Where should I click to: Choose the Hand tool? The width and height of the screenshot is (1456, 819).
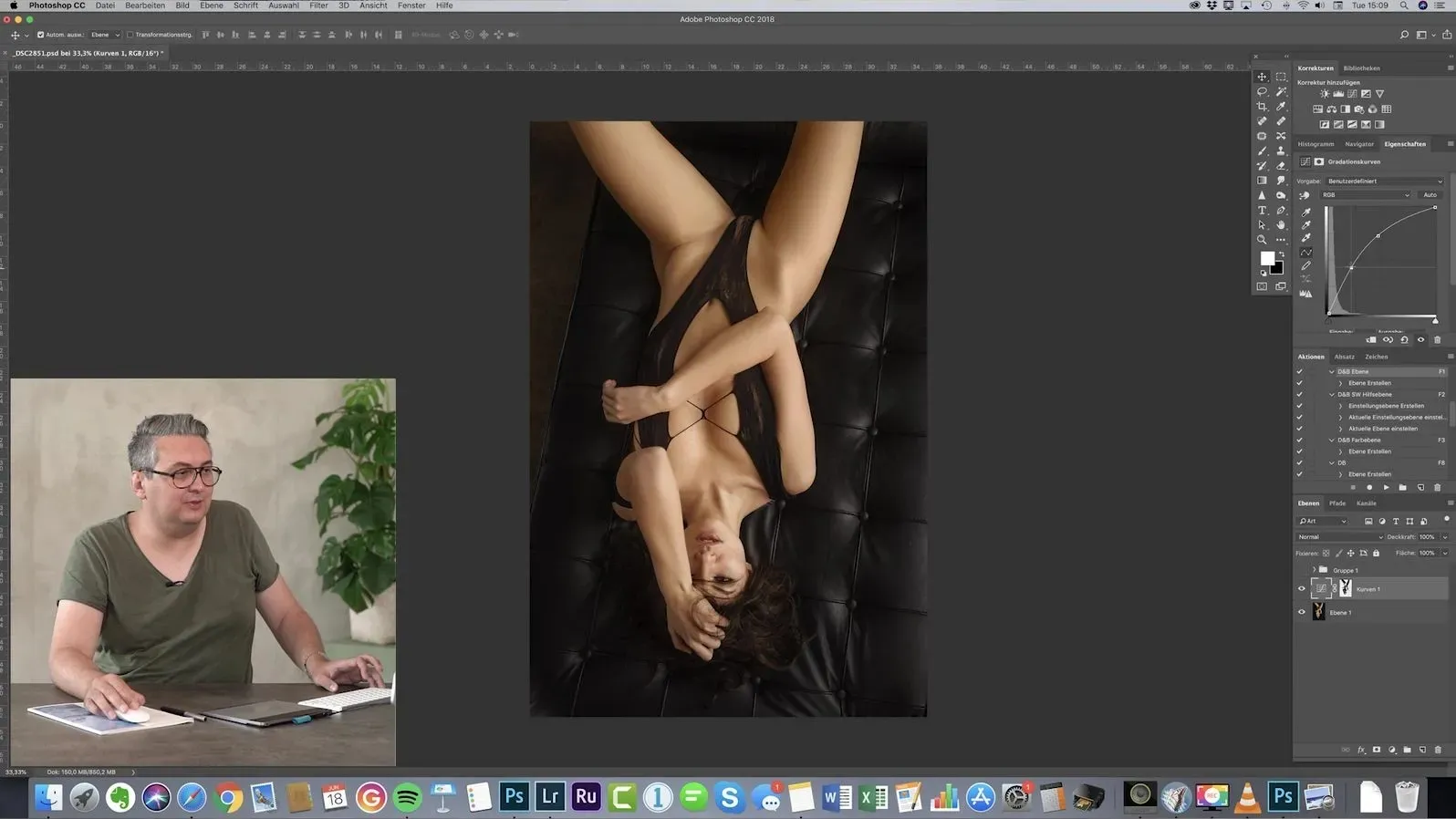pos(1281,224)
